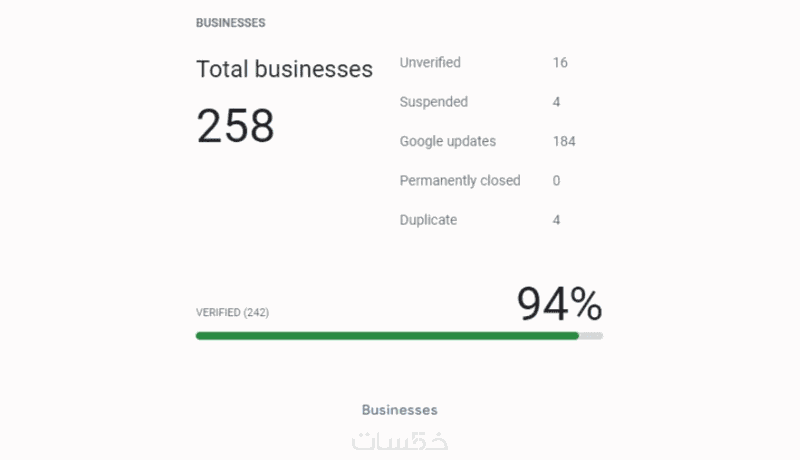Click the 94% verified percentage

point(559,304)
